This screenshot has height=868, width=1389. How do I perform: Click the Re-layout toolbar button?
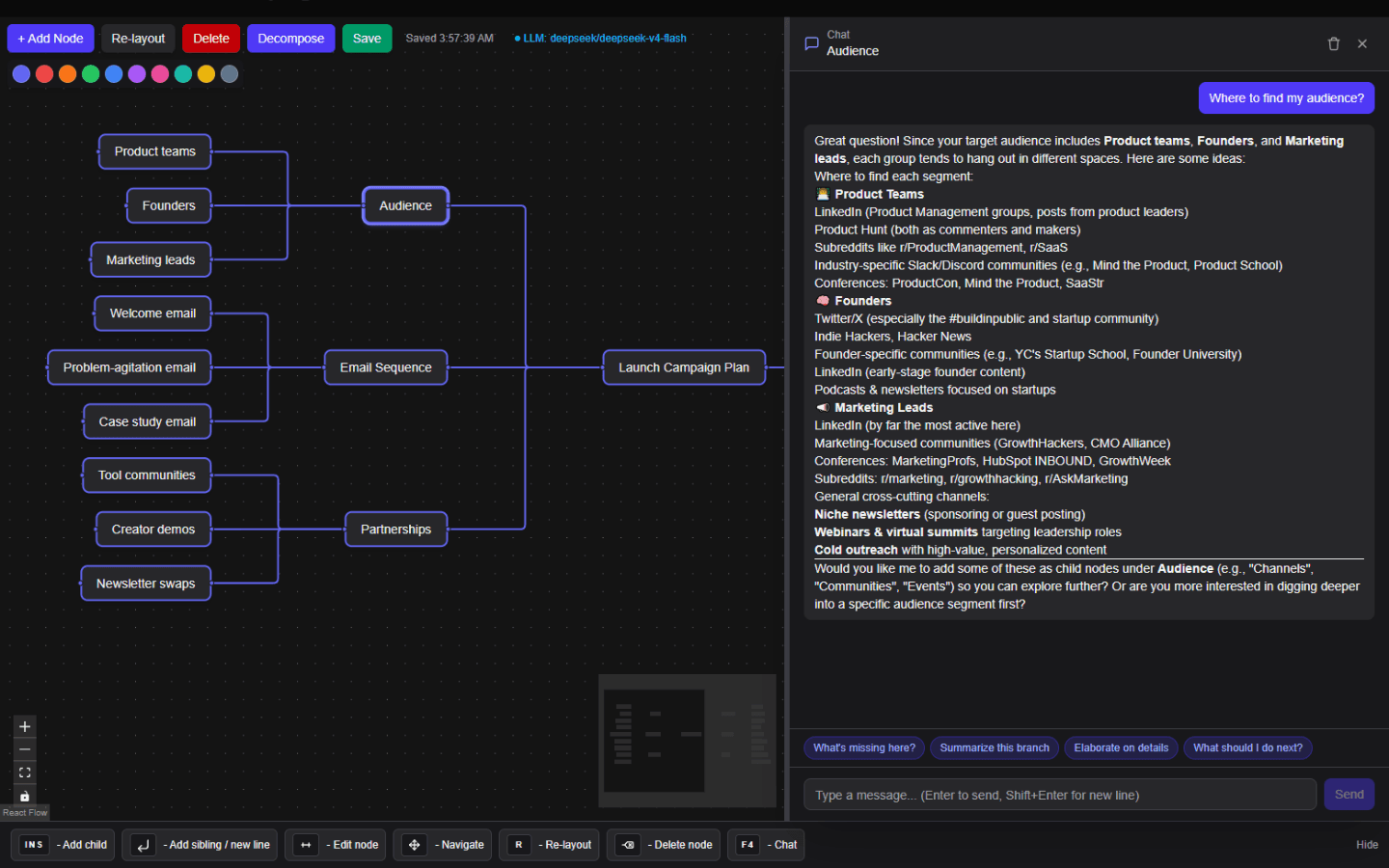point(138,39)
